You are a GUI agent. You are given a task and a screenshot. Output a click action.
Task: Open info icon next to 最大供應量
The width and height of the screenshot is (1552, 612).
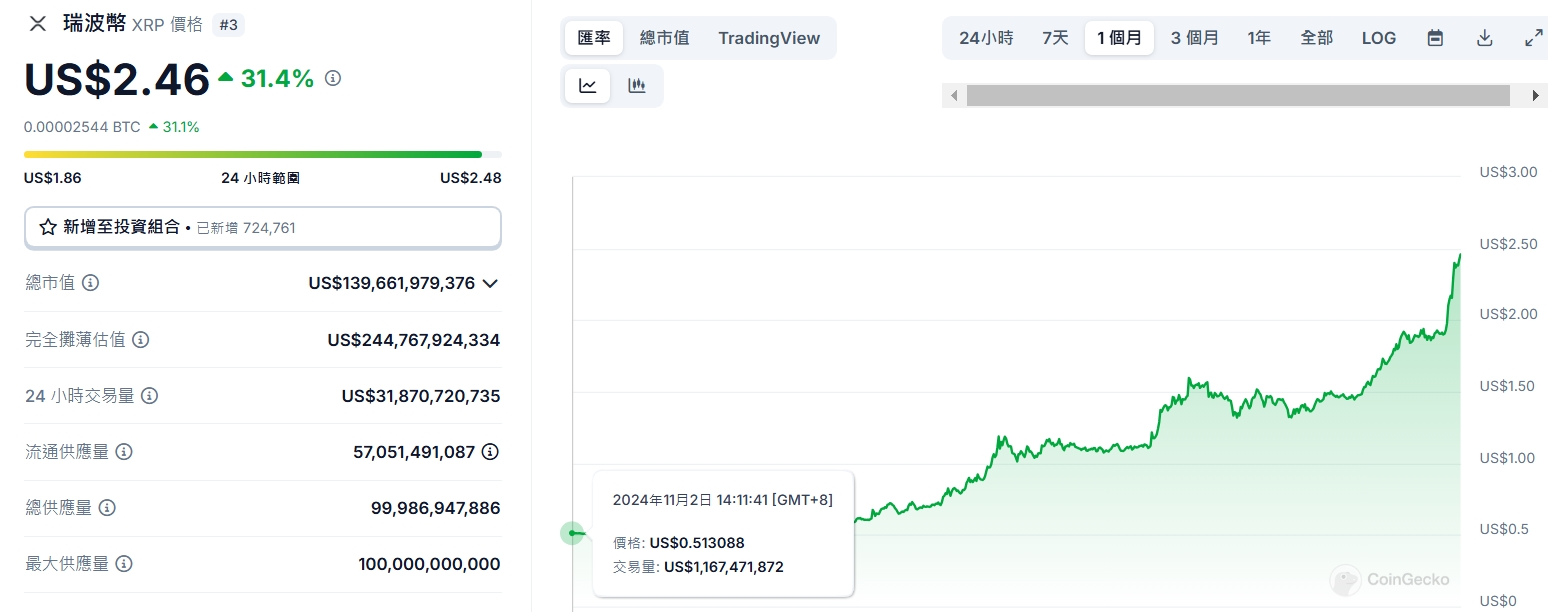[124, 564]
